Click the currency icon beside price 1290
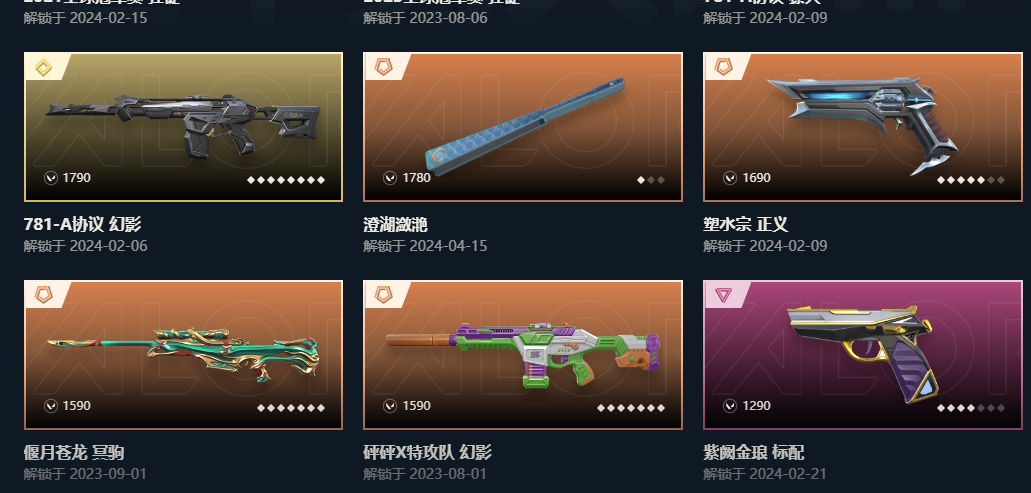This screenshot has height=493, width=1031. pos(730,406)
